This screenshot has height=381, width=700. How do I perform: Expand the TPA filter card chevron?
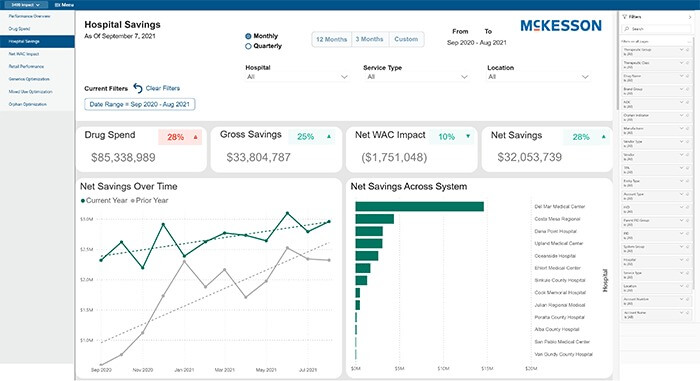click(x=682, y=168)
